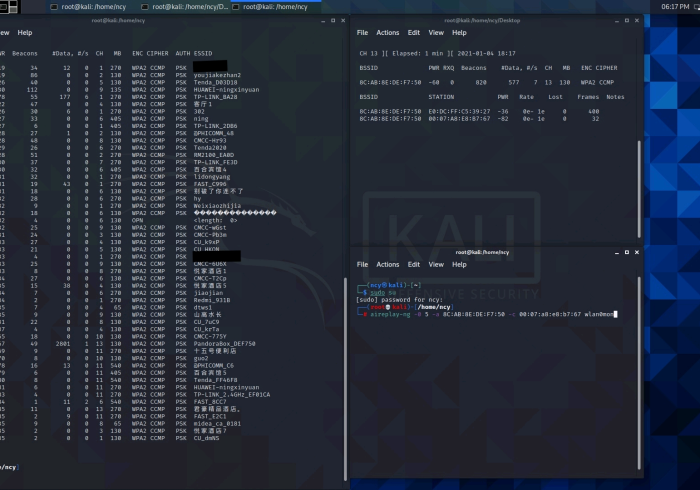Open View menu in the aireplay-ng terminal

click(435, 265)
